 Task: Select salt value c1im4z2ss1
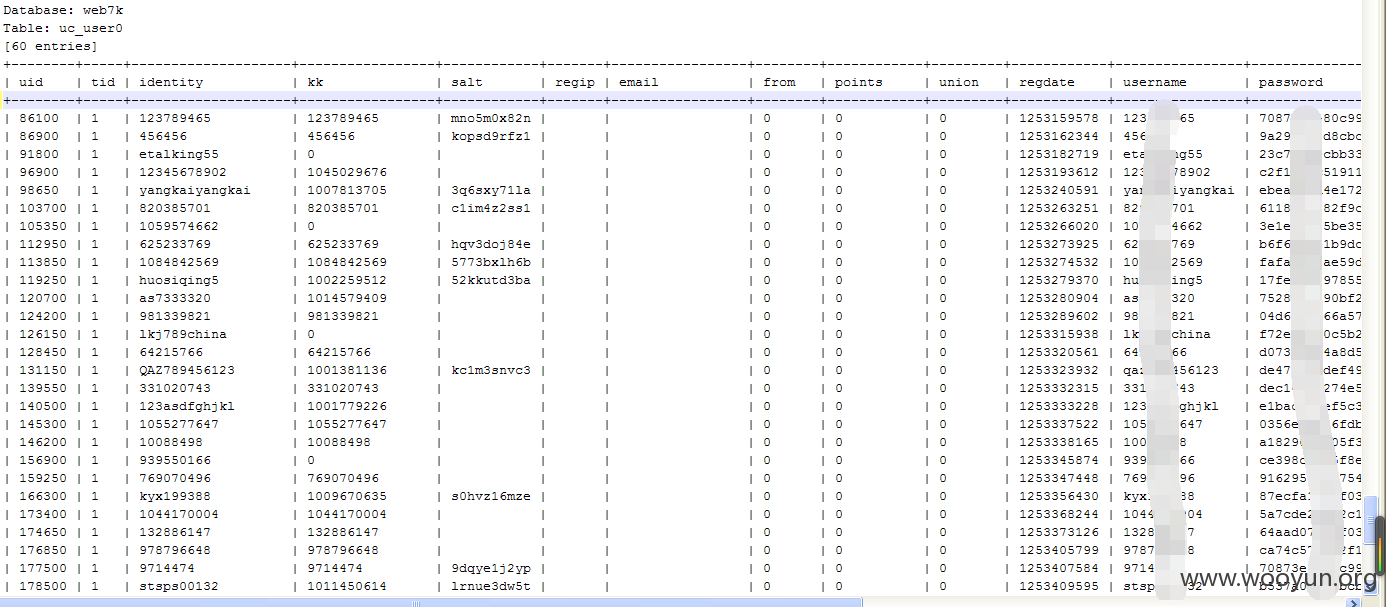point(491,208)
